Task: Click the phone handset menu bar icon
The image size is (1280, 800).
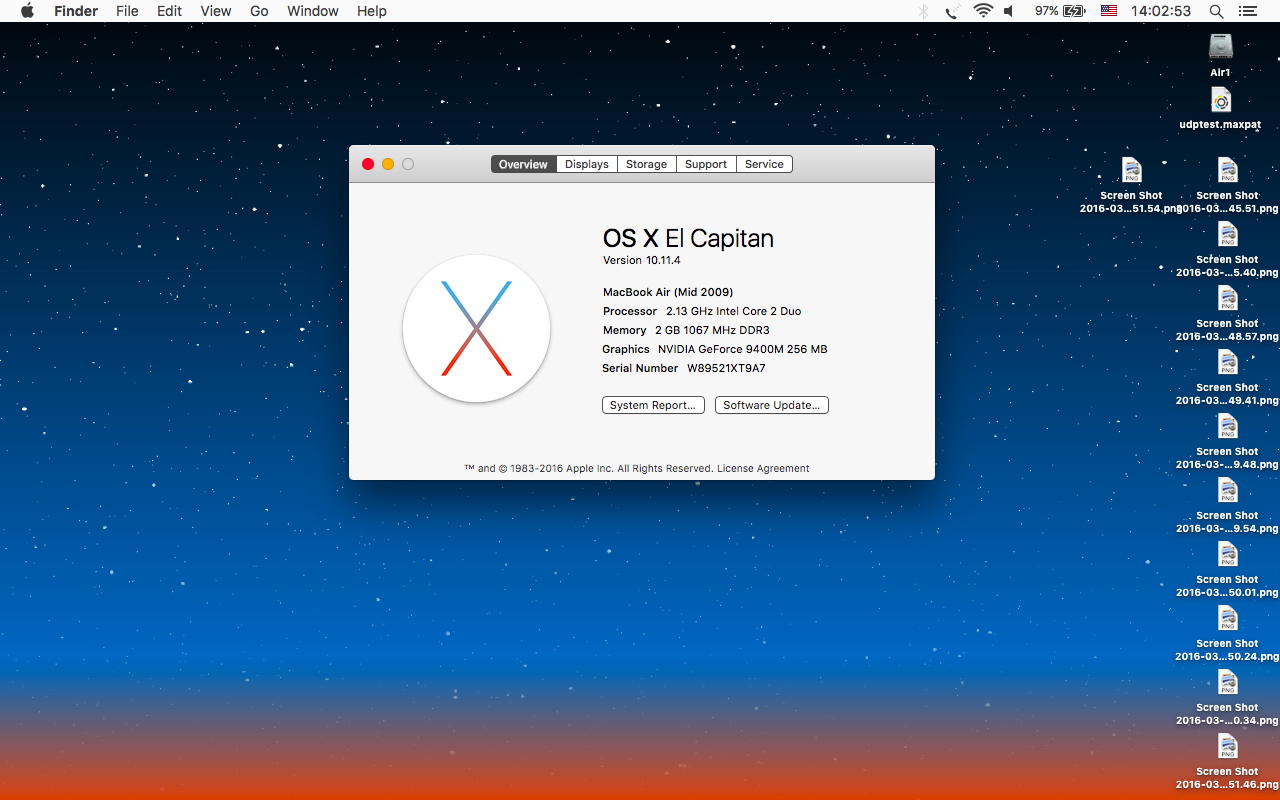Action: (x=953, y=11)
